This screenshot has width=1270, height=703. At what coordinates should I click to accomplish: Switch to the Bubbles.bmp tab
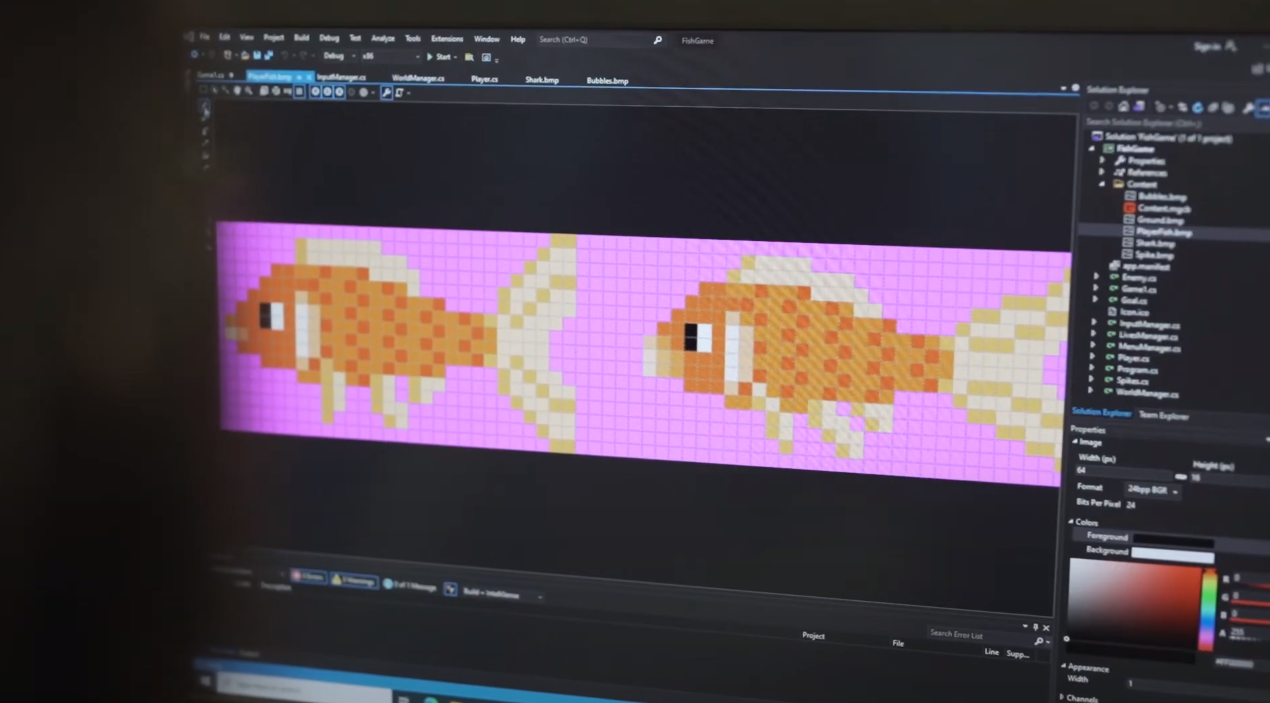coord(608,81)
